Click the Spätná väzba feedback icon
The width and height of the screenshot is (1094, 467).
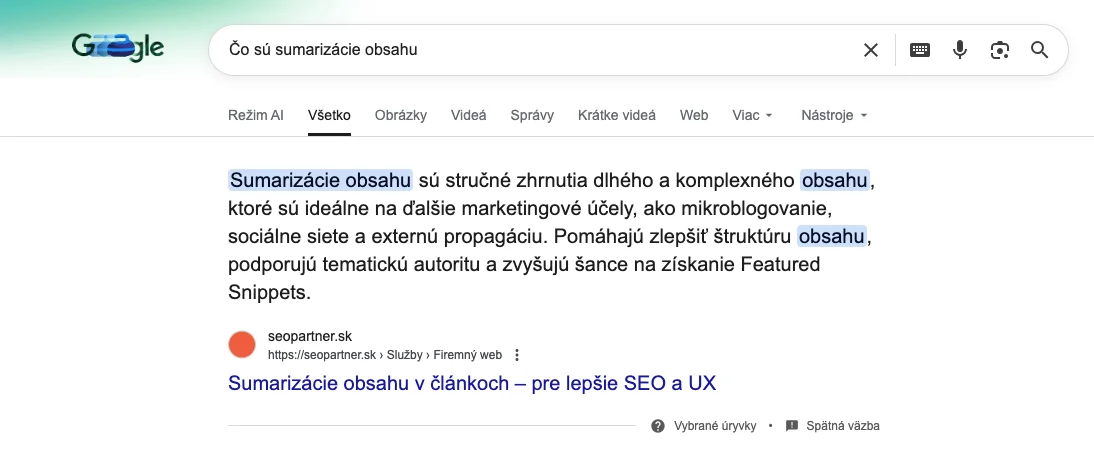point(792,426)
